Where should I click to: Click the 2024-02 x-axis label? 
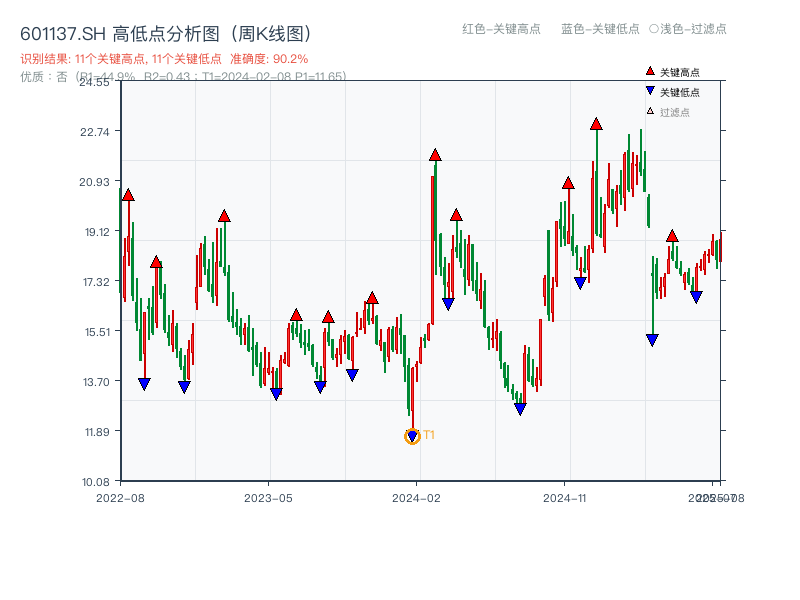[x=416, y=498]
